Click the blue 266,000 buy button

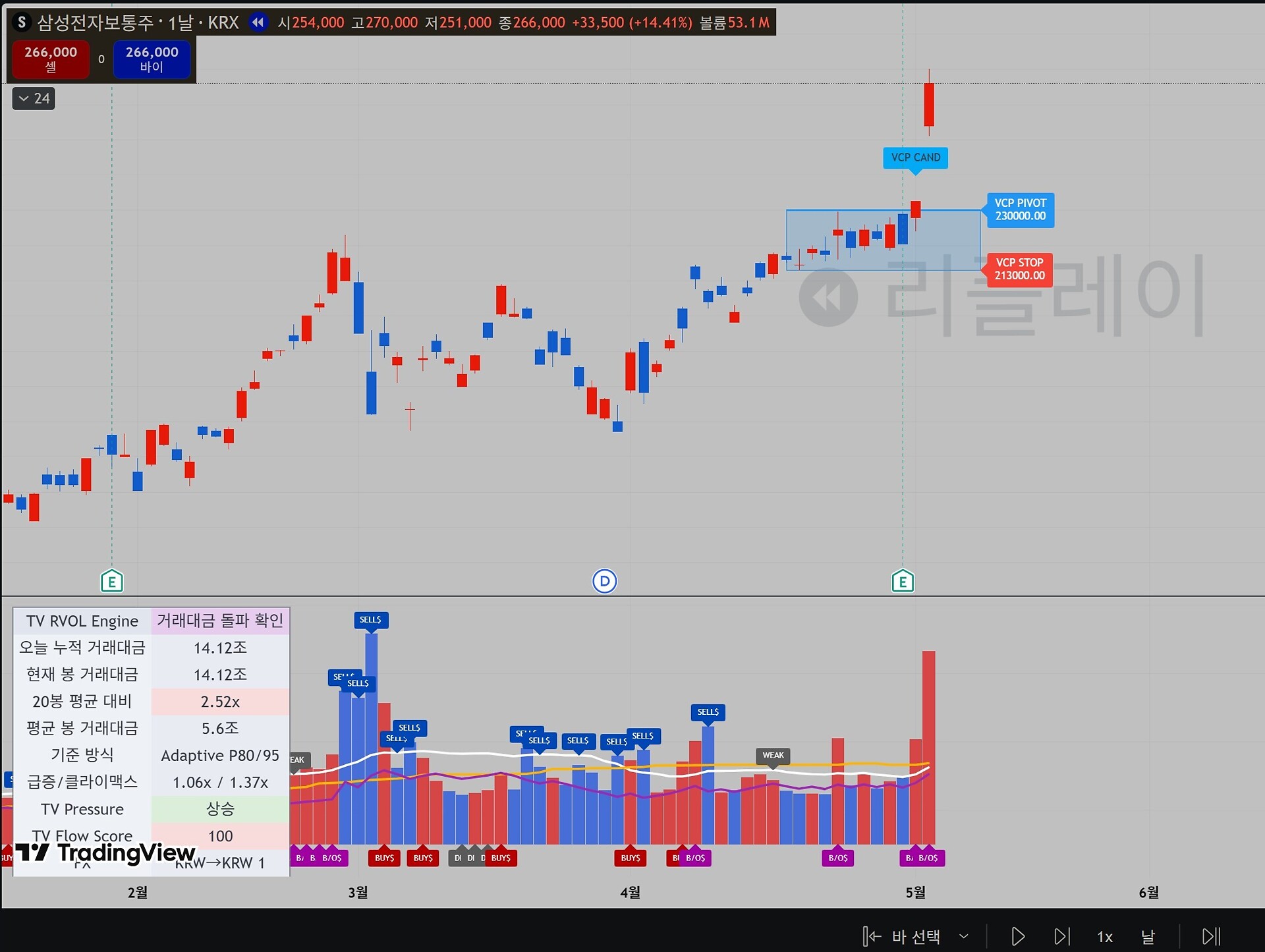[x=152, y=59]
